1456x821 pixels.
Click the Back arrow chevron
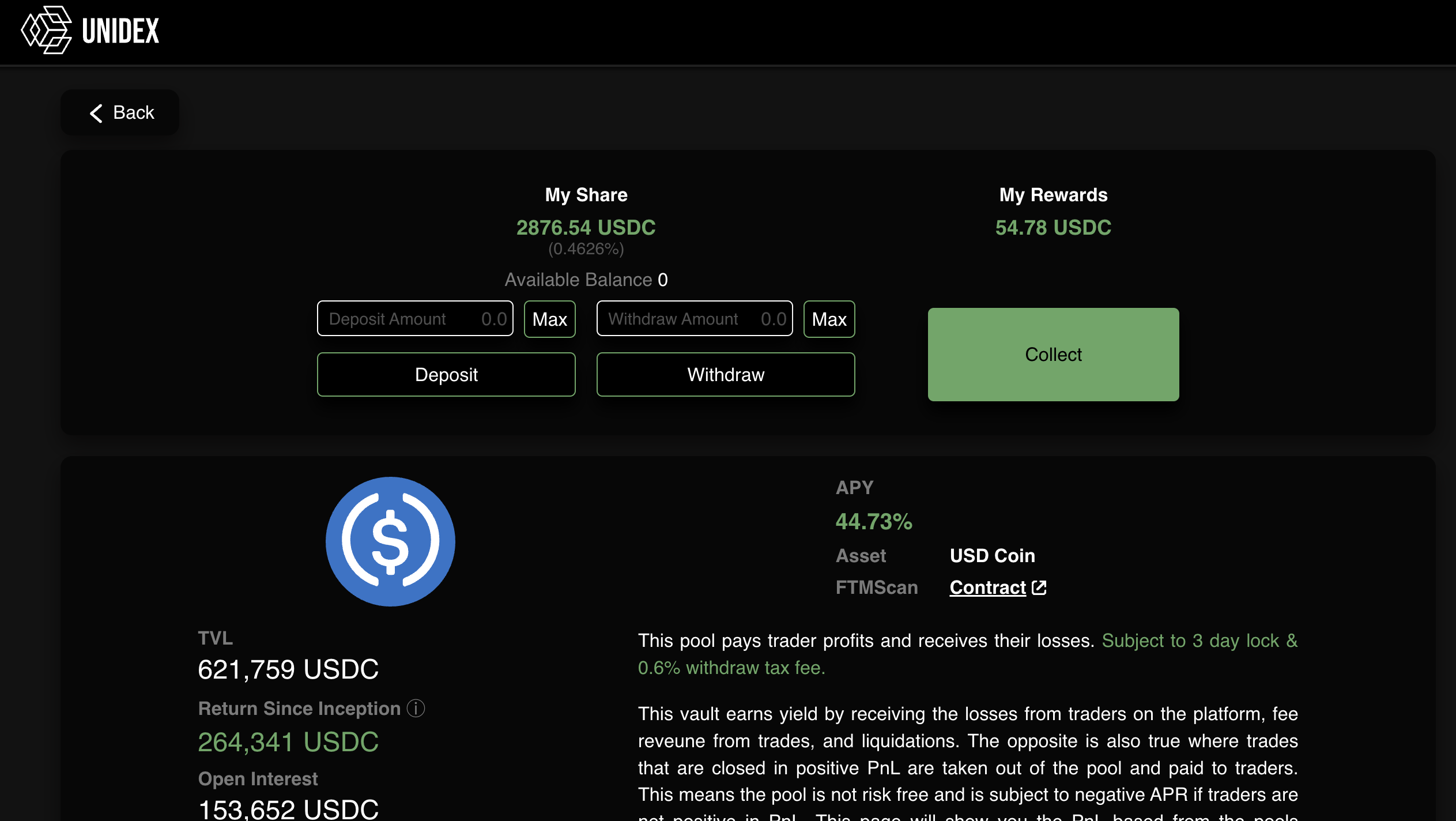(96, 113)
